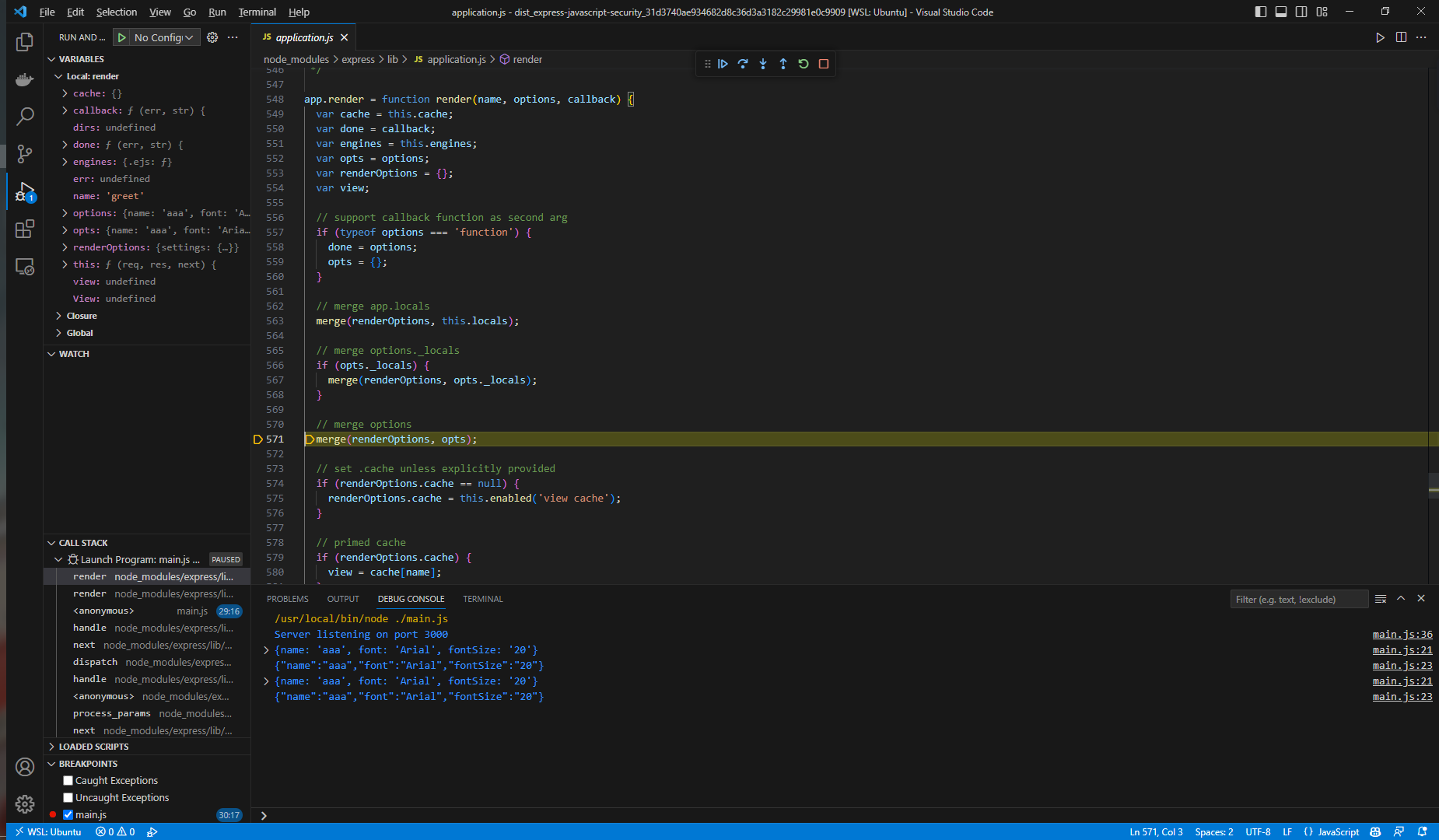This screenshot has width=1439, height=840.
Task: Expand the renderOptions variable
Action: click(x=65, y=247)
